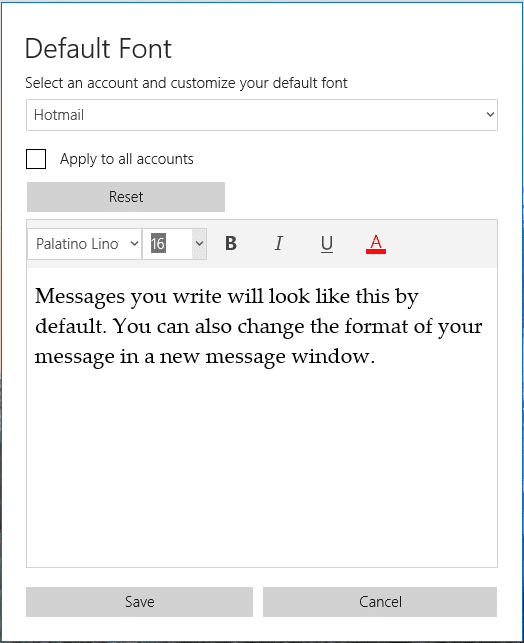Expand the font size list arrow
This screenshot has height=643, width=524.
tap(199, 244)
